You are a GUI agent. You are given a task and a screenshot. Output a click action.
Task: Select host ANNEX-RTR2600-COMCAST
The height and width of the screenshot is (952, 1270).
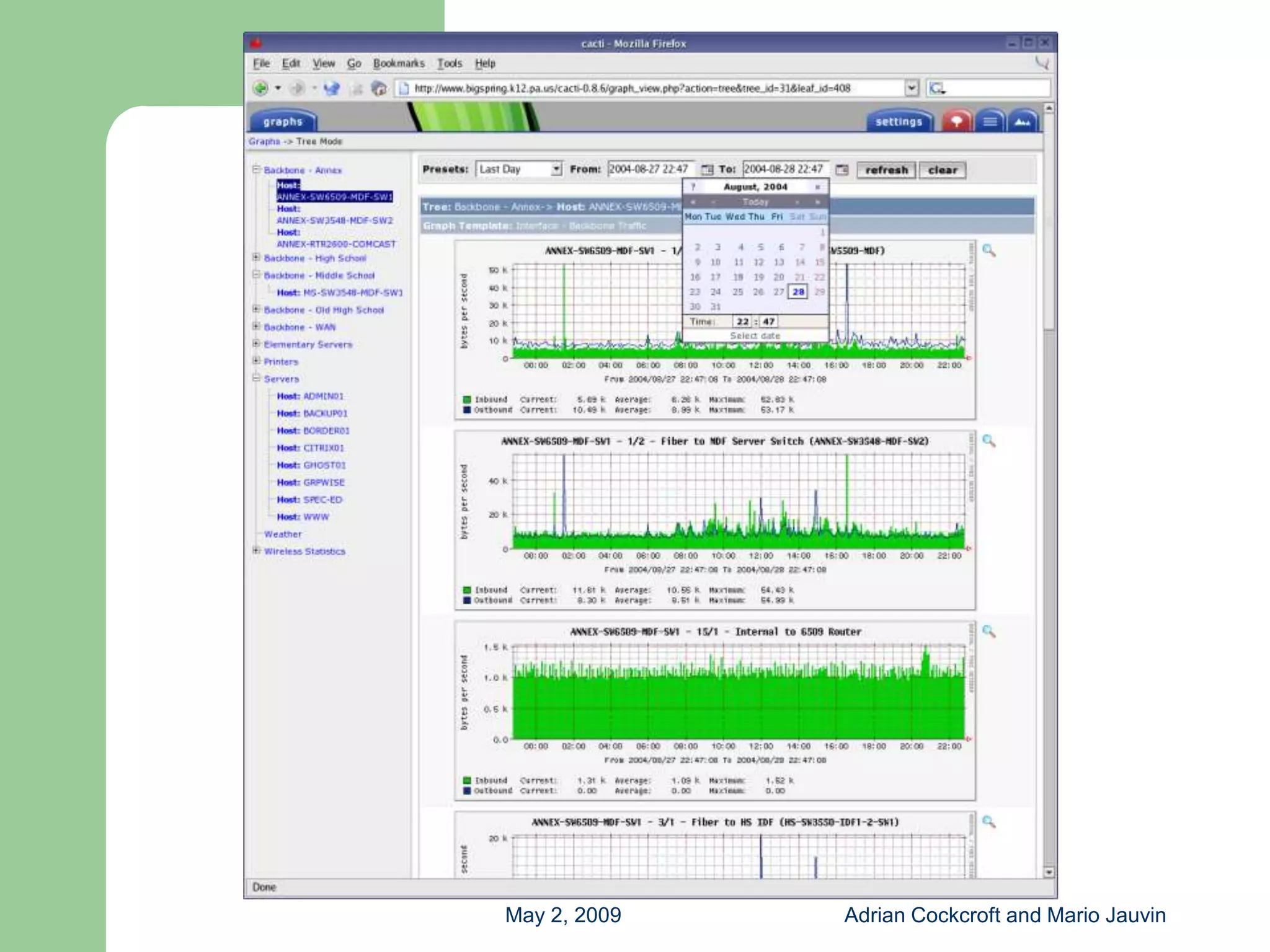point(336,244)
